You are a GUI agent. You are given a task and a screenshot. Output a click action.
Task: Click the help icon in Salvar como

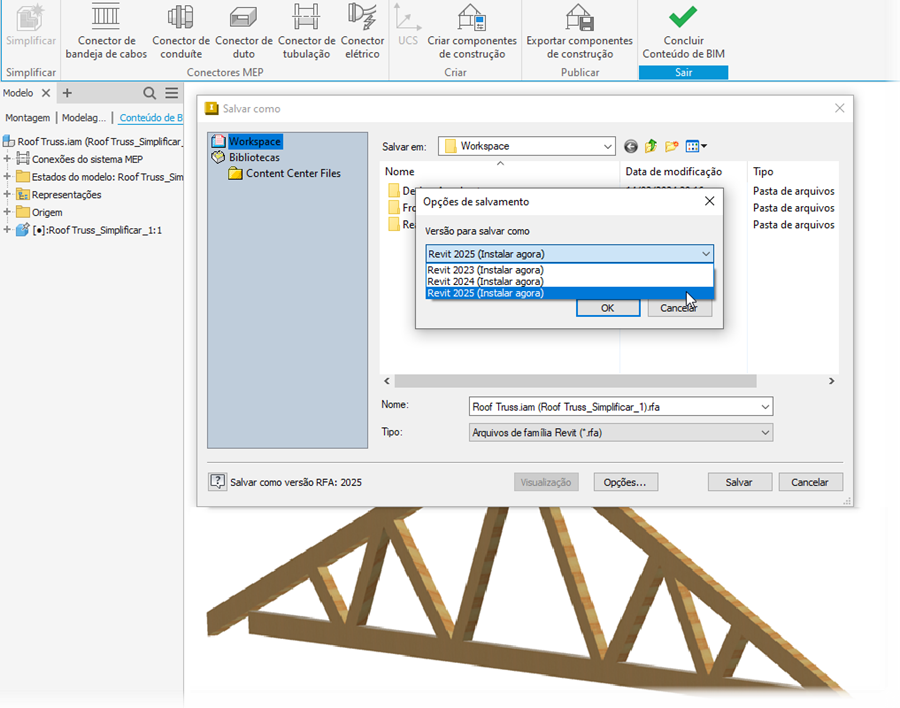[x=218, y=481]
